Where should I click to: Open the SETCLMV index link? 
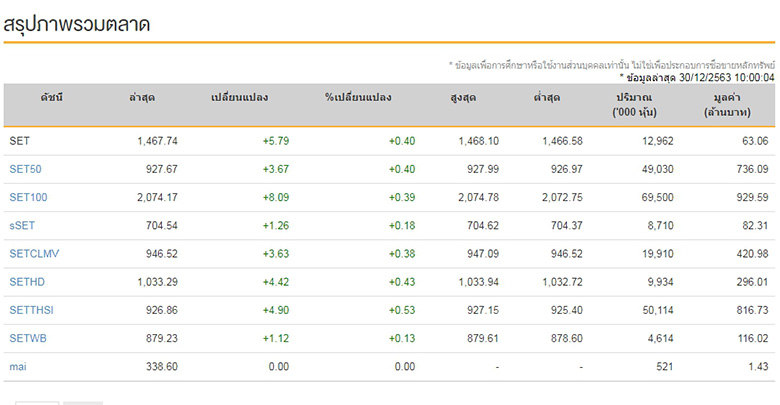35,254
